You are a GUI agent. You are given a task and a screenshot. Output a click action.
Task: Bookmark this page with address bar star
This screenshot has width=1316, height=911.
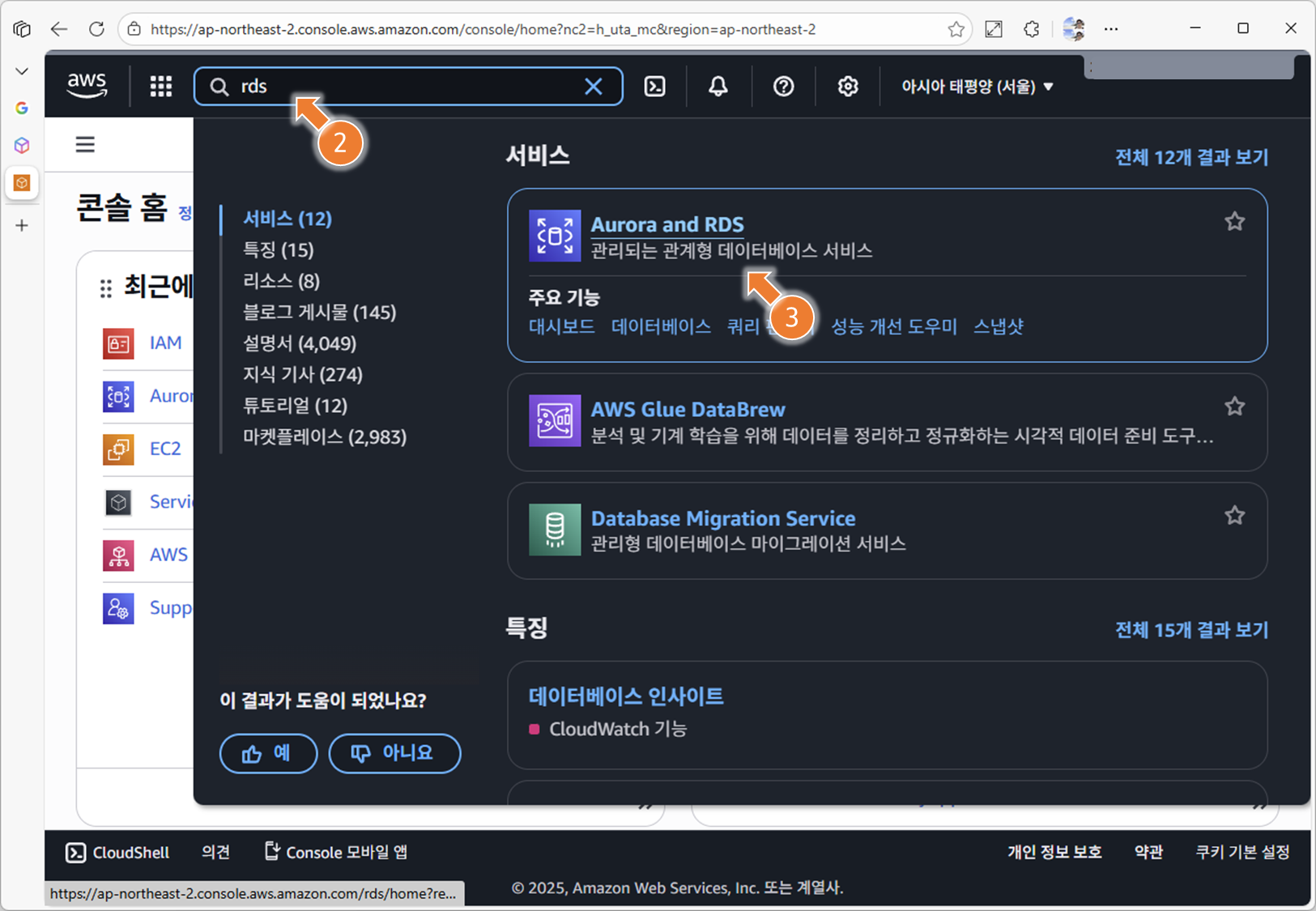point(956,29)
